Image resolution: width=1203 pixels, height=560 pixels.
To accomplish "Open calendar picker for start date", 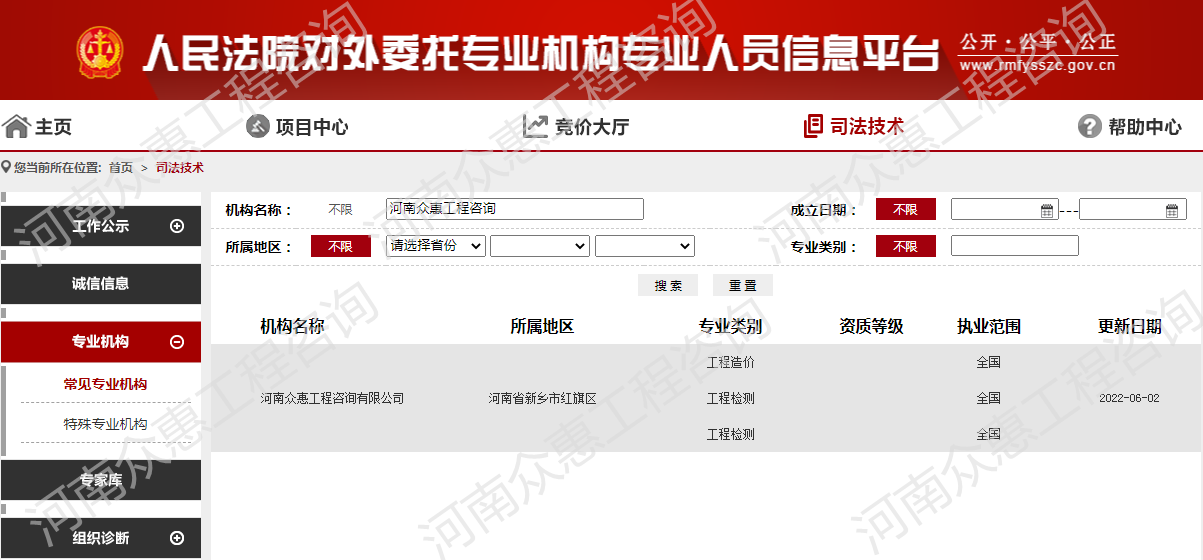I will [1047, 210].
